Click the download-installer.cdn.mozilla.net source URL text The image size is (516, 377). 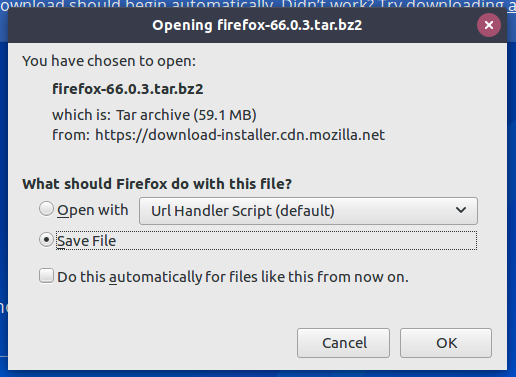click(x=240, y=135)
